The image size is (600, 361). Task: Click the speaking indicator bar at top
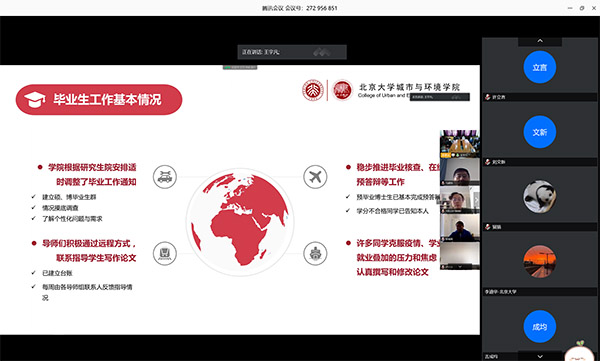point(292,52)
